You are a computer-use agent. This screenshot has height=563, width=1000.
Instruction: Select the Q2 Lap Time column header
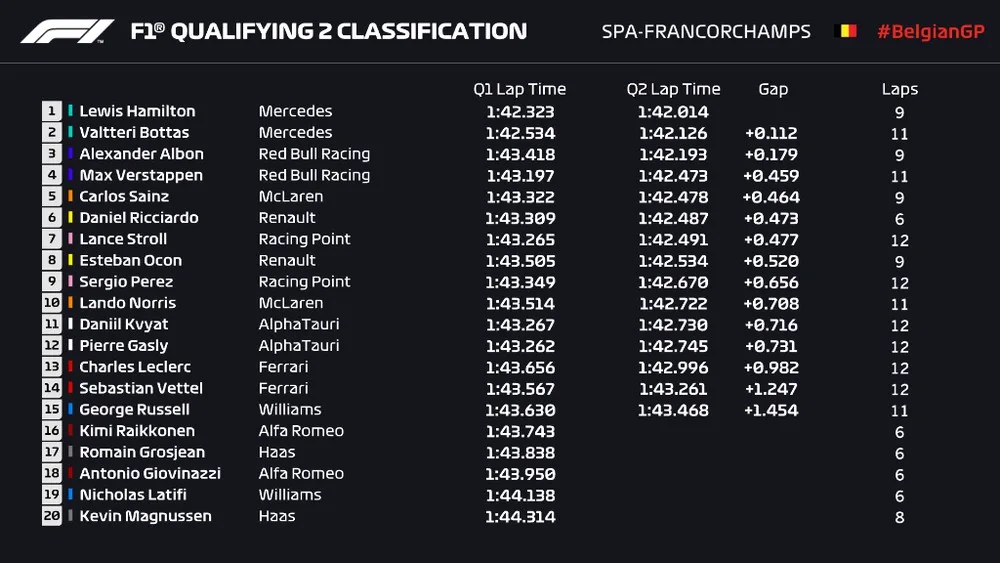673,89
